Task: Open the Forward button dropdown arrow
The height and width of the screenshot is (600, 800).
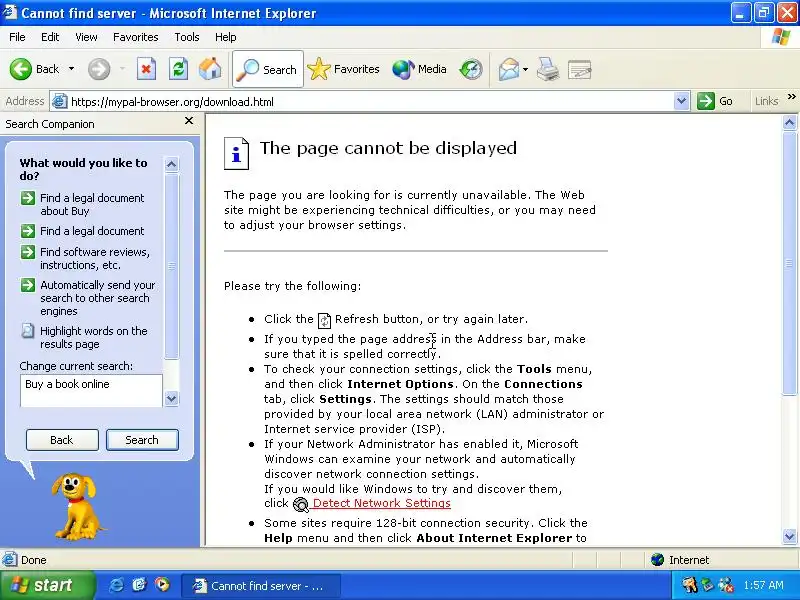Action: coord(122,69)
